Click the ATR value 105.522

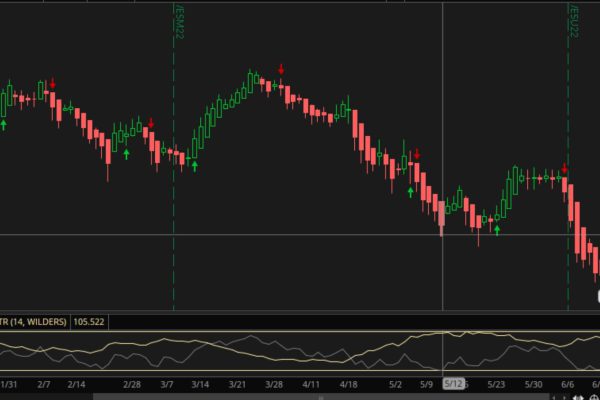(x=89, y=322)
